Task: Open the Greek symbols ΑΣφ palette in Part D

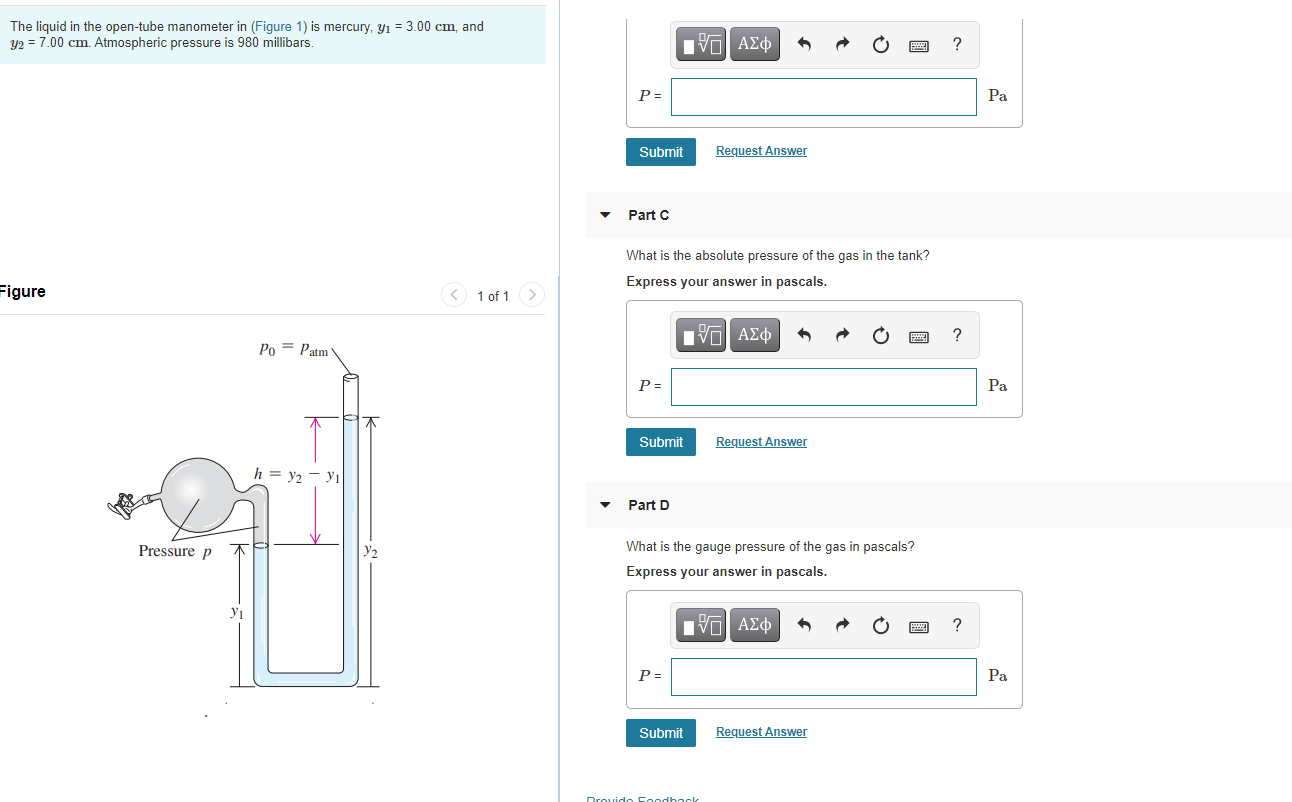Action: (x=755, y=625)
